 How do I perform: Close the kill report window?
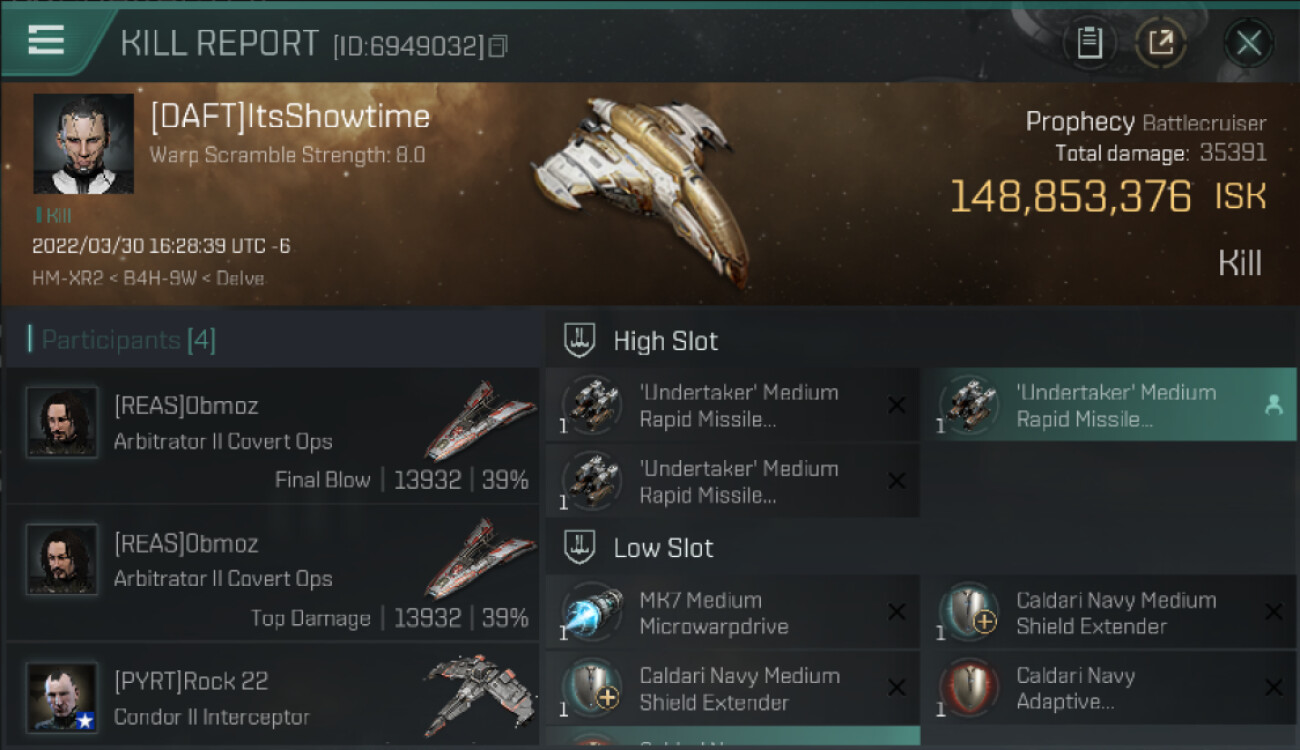1248,43
